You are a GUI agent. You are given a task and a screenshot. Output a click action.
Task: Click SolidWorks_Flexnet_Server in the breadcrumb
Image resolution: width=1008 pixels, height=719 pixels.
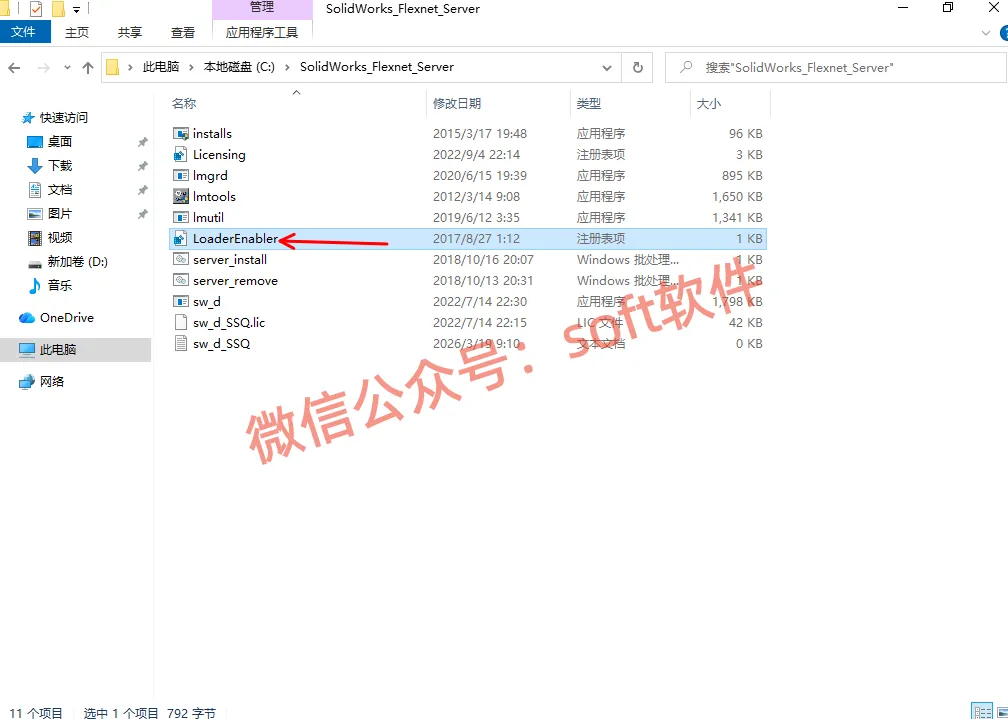tap(377, 67)
